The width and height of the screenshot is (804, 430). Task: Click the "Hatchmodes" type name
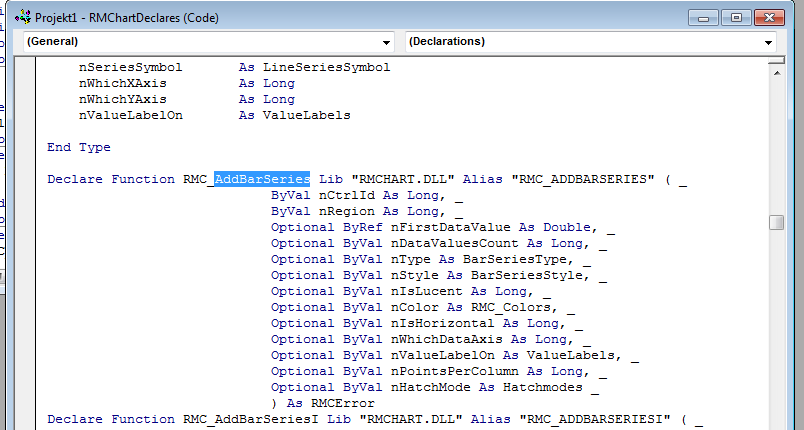click(543, 387)
